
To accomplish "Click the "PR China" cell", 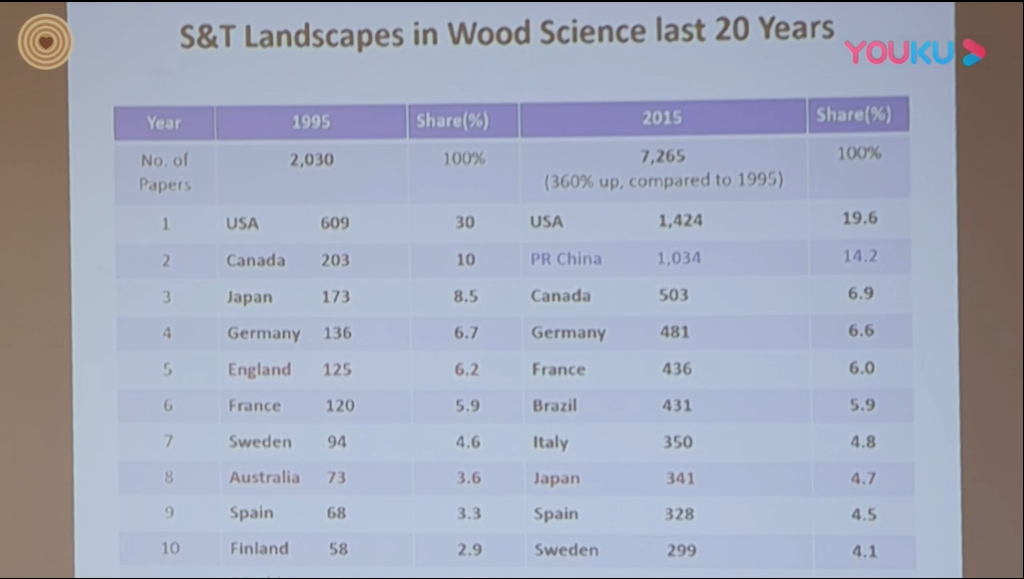I will point(566,258).
